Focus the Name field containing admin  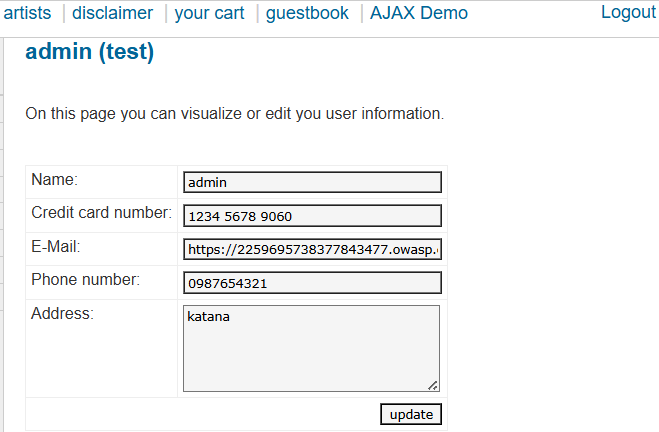[x=312, y=182]
